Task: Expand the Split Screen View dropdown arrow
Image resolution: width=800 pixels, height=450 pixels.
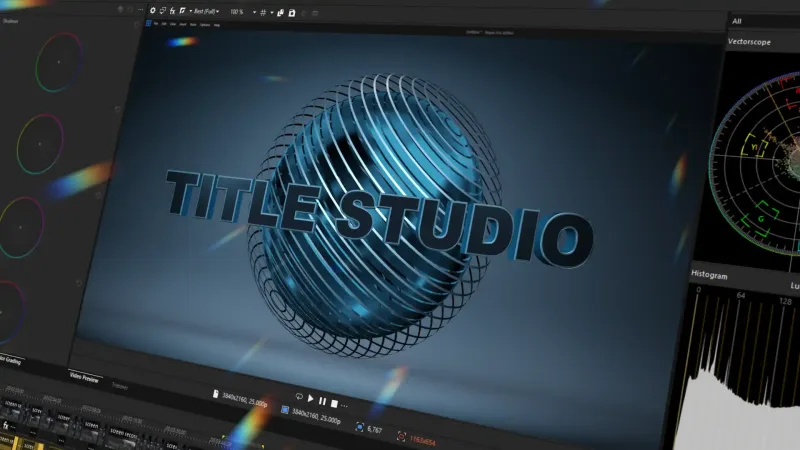Action: pyautogui.click(x=190, y=11)
